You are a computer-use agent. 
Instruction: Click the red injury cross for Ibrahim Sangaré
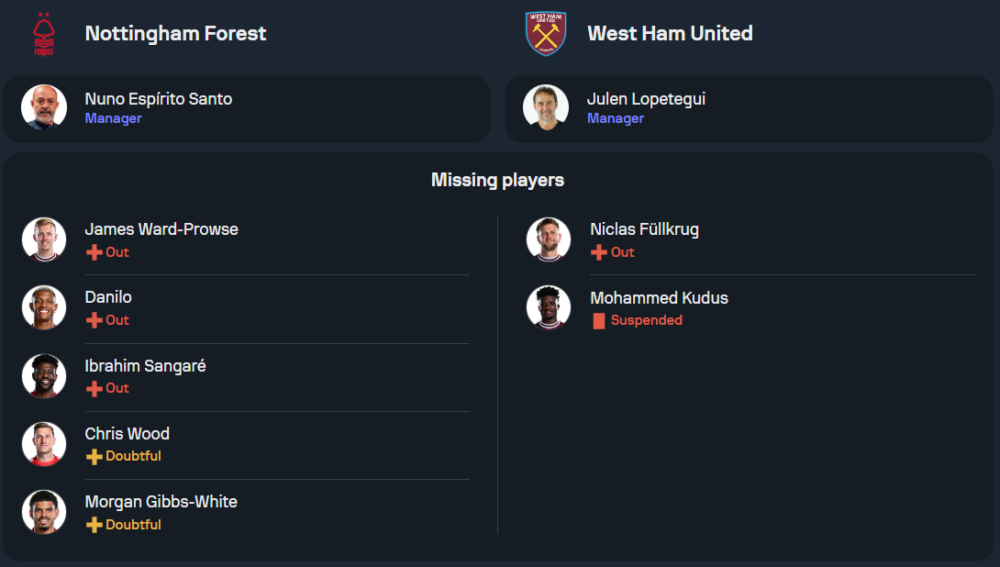94,388
